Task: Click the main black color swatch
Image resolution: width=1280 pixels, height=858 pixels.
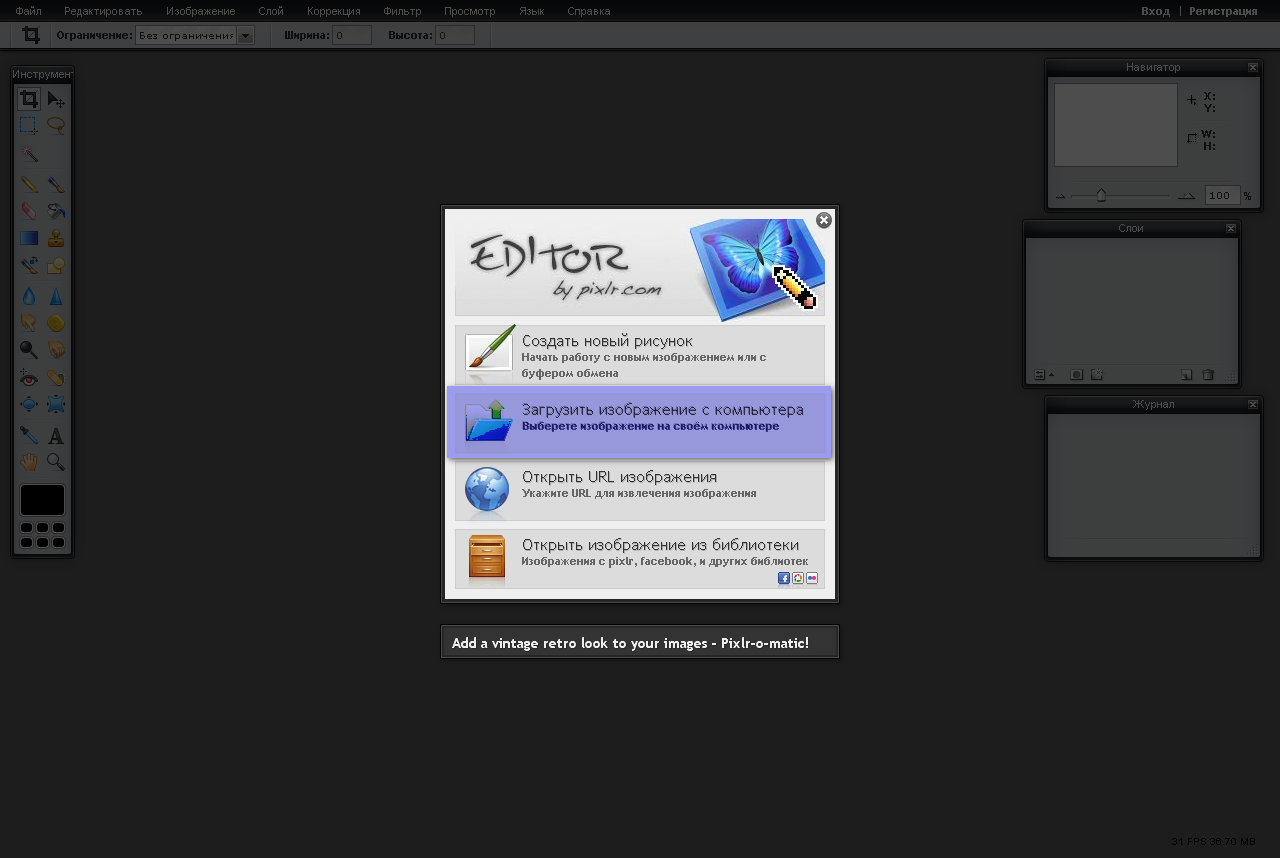Action: [42, 500]
